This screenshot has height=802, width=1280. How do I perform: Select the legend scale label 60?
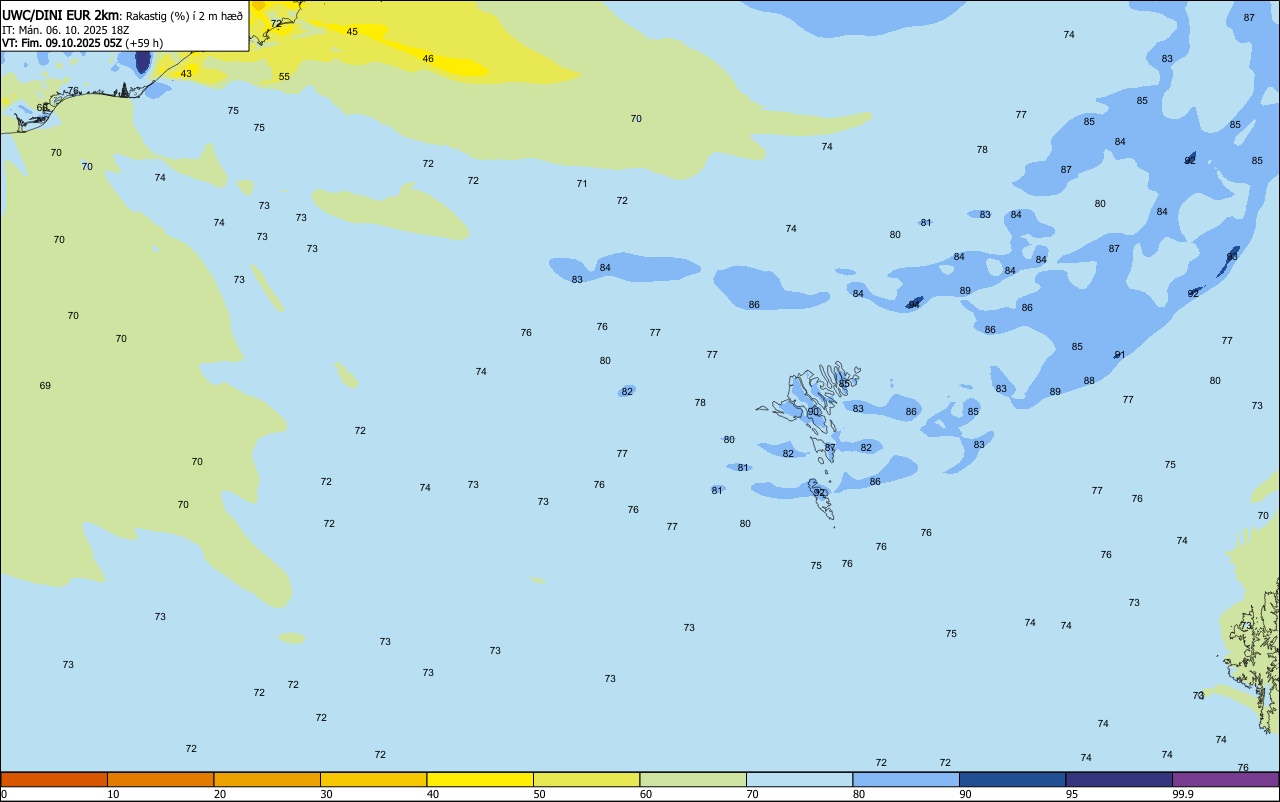point(646,794)
